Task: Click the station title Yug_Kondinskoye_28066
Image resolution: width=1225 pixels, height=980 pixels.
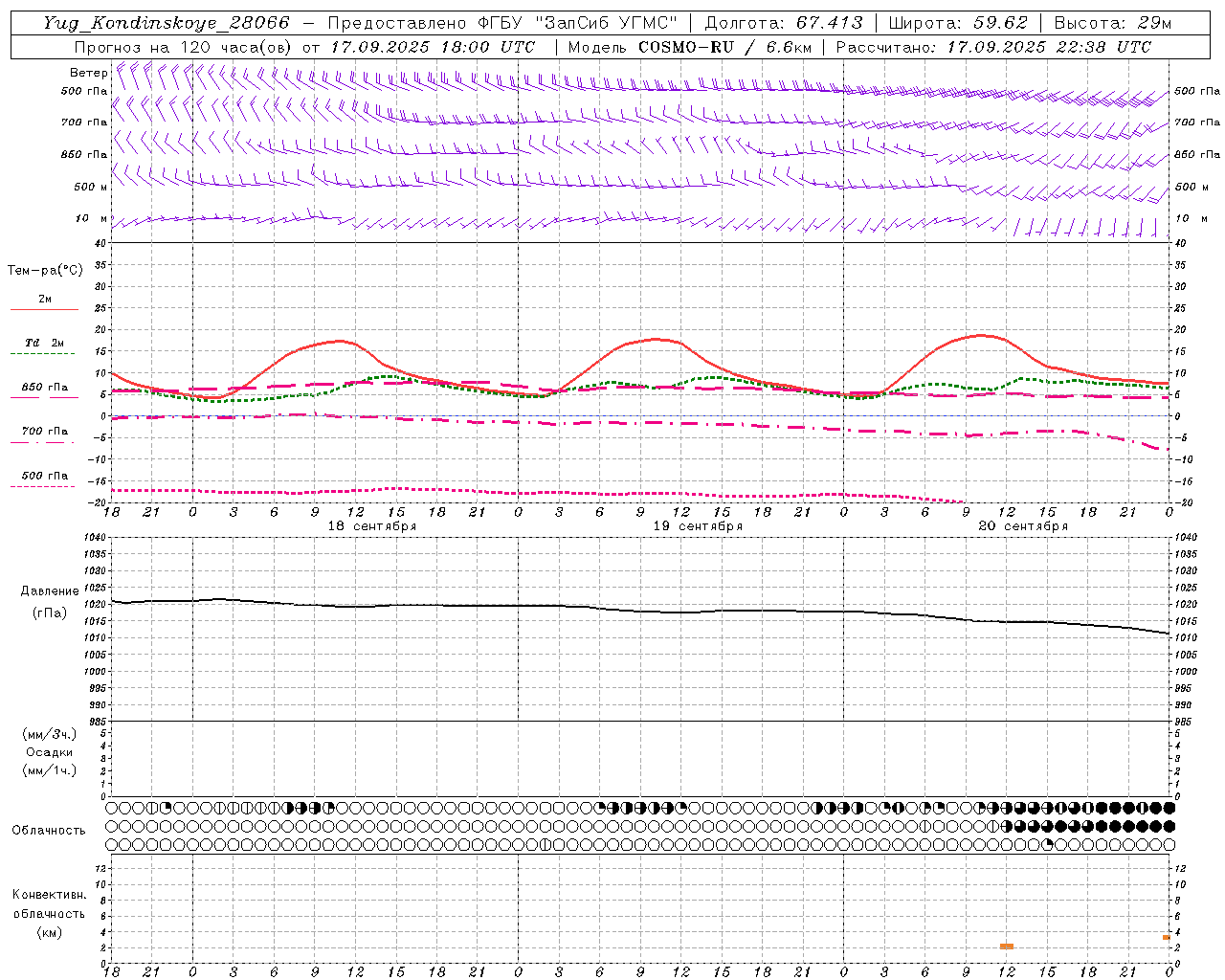Action: coord(166,23)
